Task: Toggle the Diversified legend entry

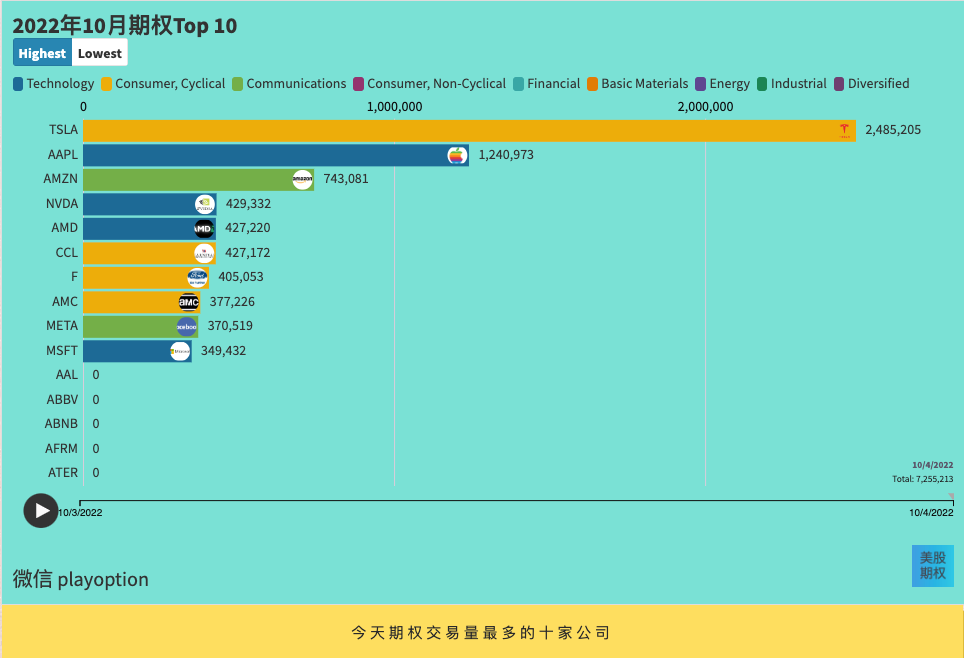Action: click(x=872, y=84)
